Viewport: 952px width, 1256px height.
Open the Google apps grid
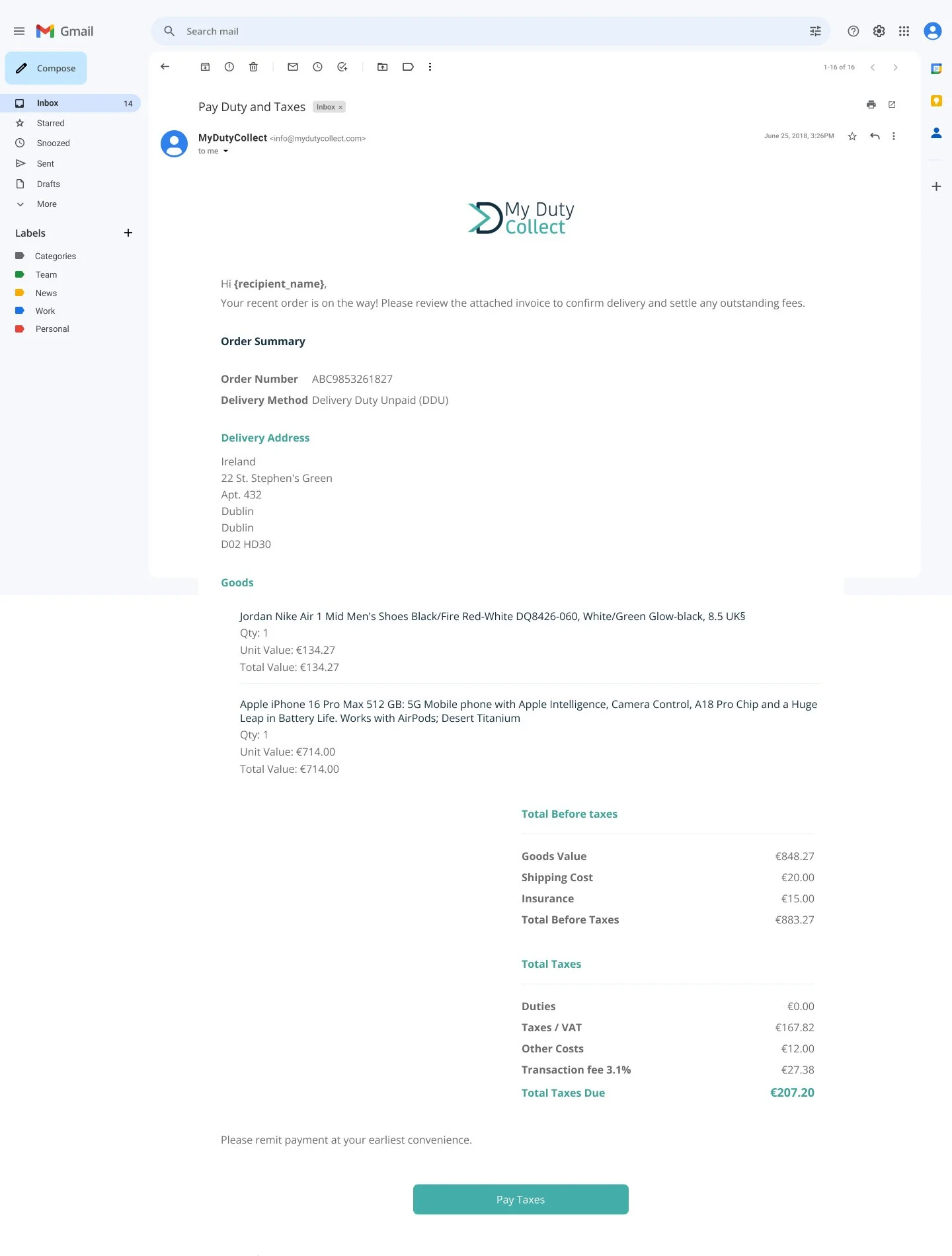904,31
